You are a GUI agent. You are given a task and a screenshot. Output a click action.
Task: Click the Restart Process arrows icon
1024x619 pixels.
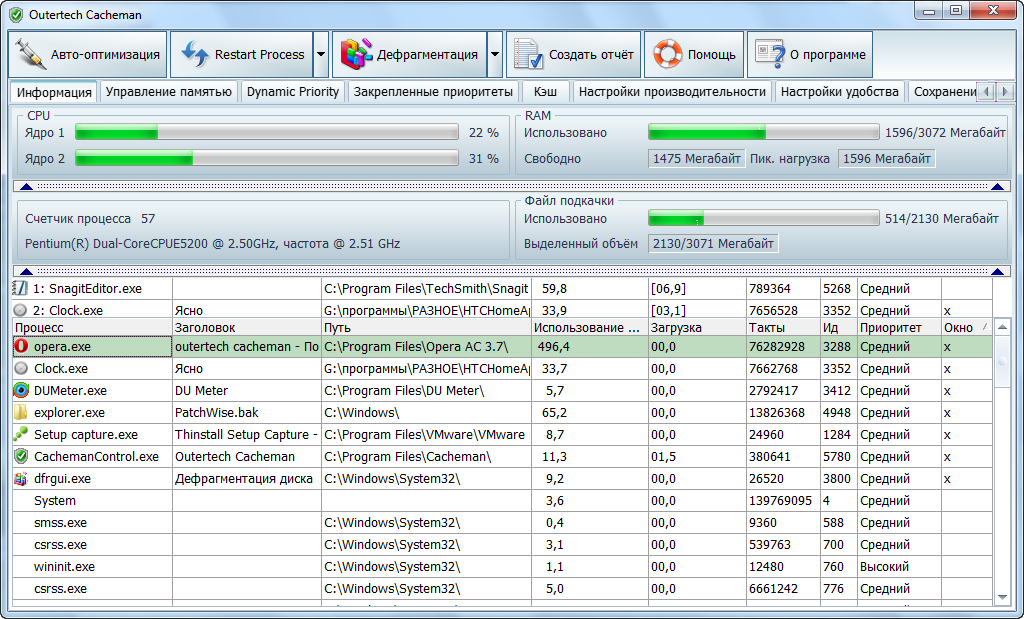point(194,54)
